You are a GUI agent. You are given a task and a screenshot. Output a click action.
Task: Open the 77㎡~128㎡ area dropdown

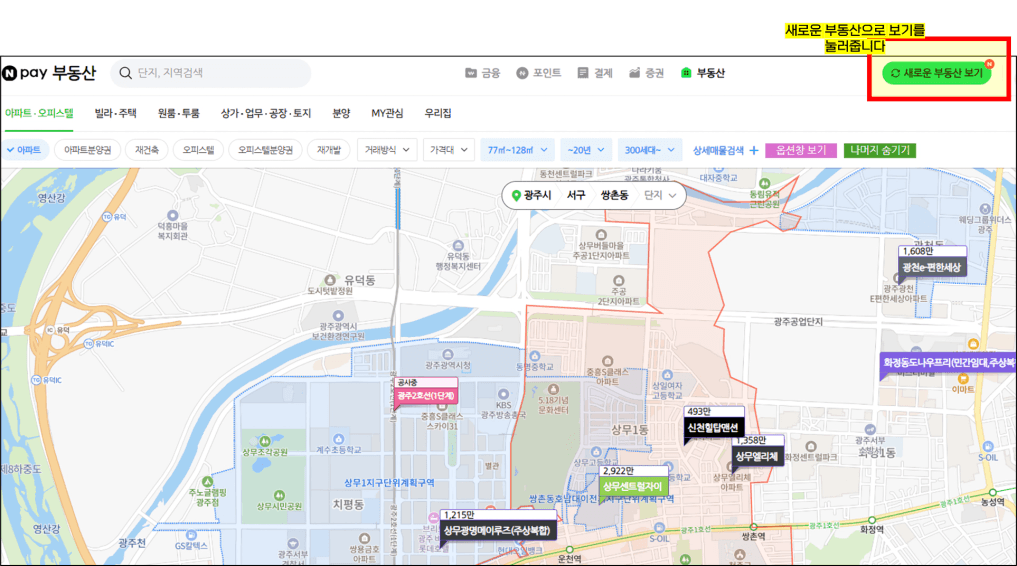coord(517,150)
